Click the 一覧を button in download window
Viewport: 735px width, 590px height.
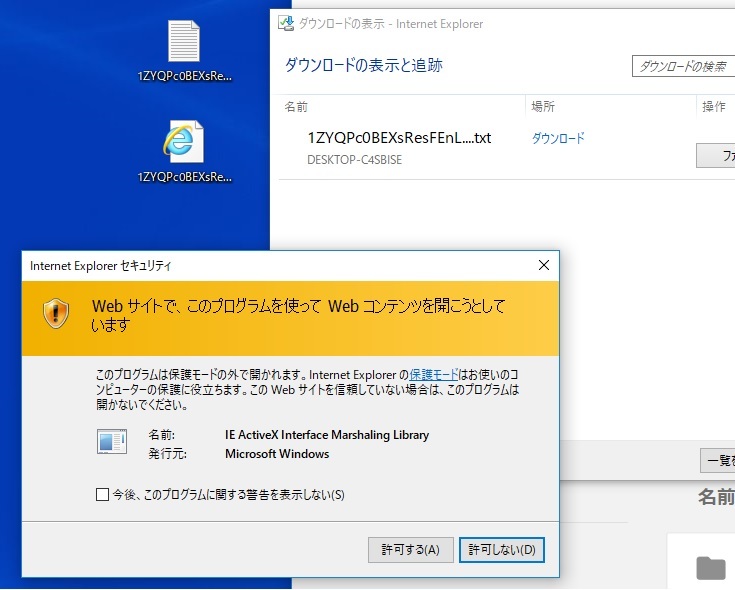point(717,460)
